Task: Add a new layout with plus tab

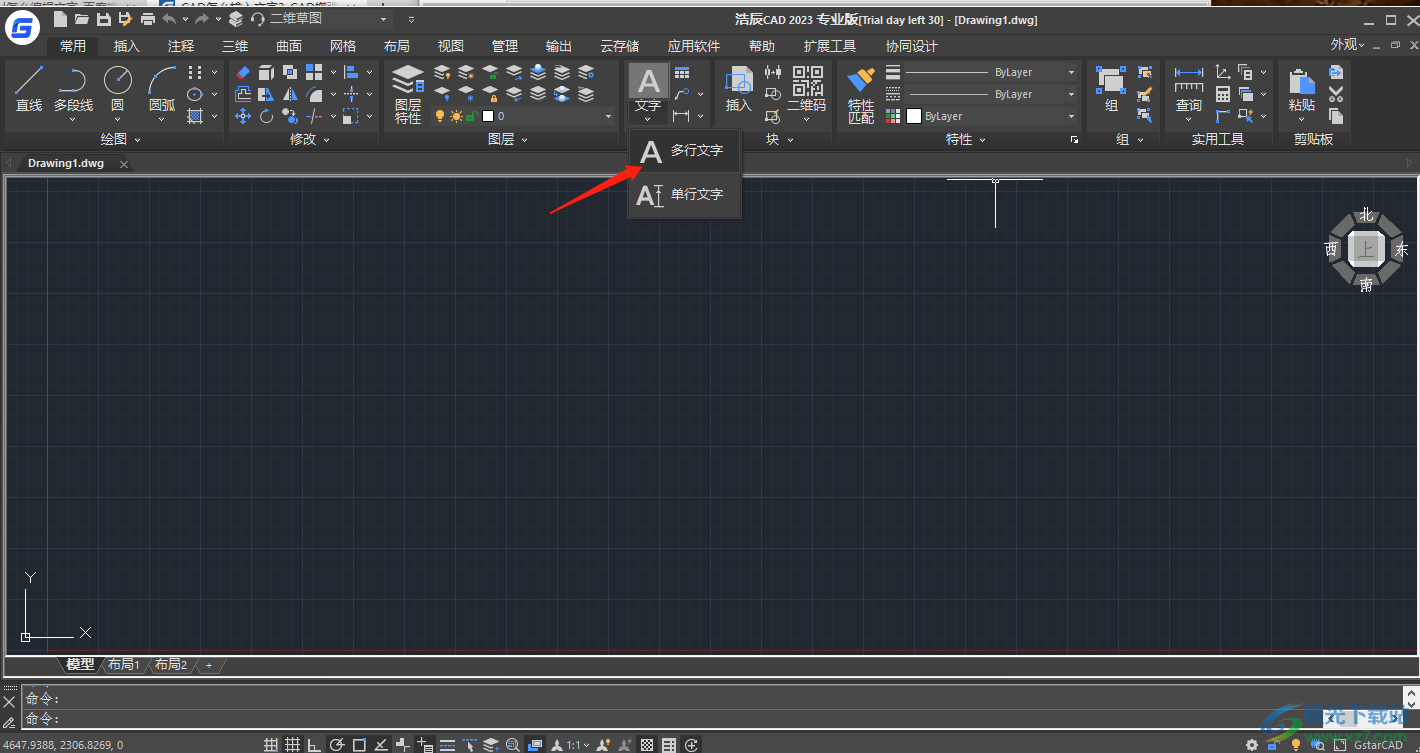Action: [x=209, y=664]
